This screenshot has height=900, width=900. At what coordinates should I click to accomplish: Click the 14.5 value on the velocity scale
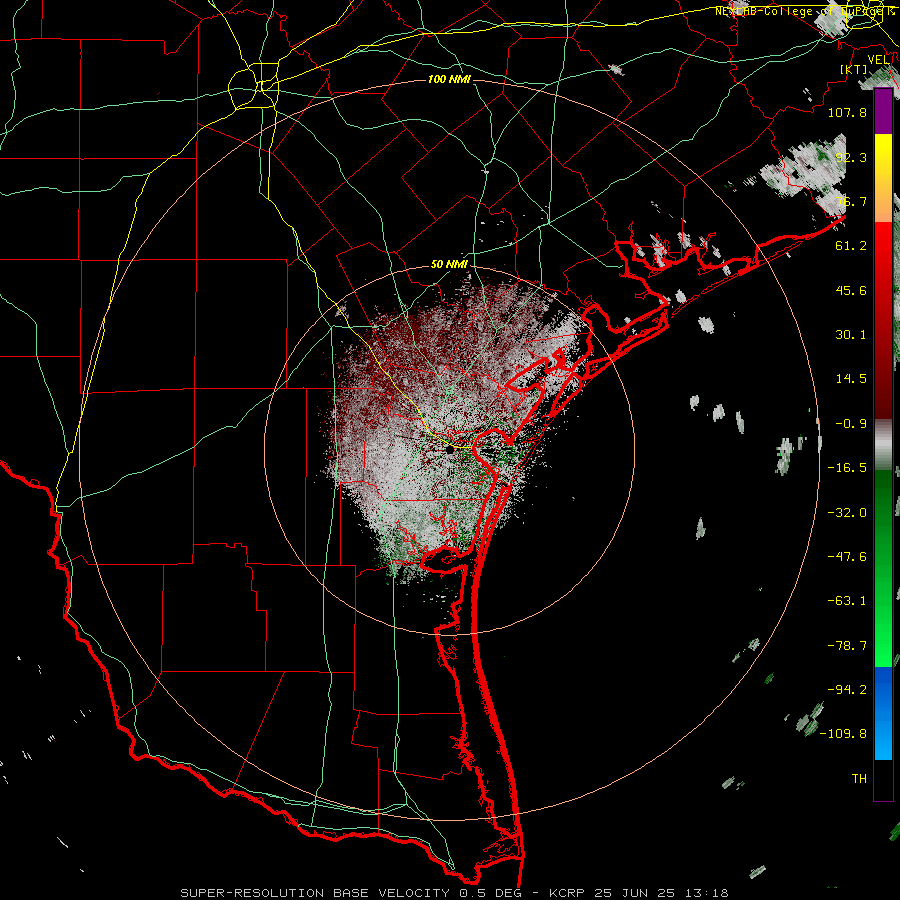click(851, 379)
